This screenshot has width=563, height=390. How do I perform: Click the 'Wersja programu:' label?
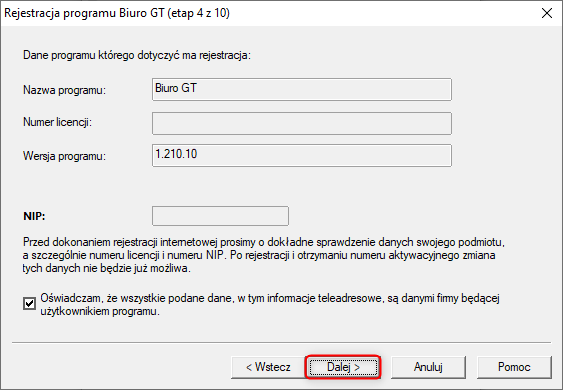point(64,156)
